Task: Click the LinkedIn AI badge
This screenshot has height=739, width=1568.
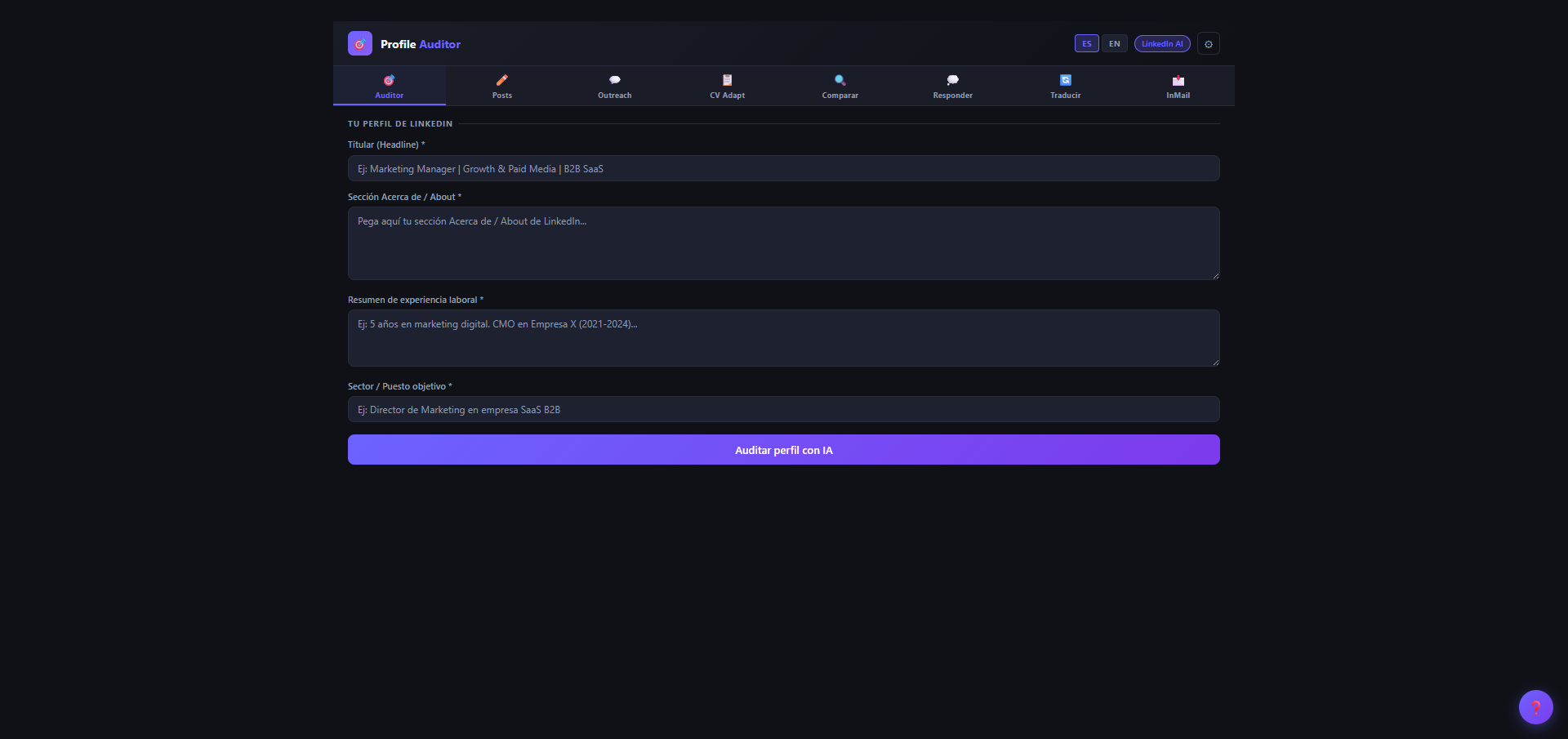Action: coord(1162,44)
